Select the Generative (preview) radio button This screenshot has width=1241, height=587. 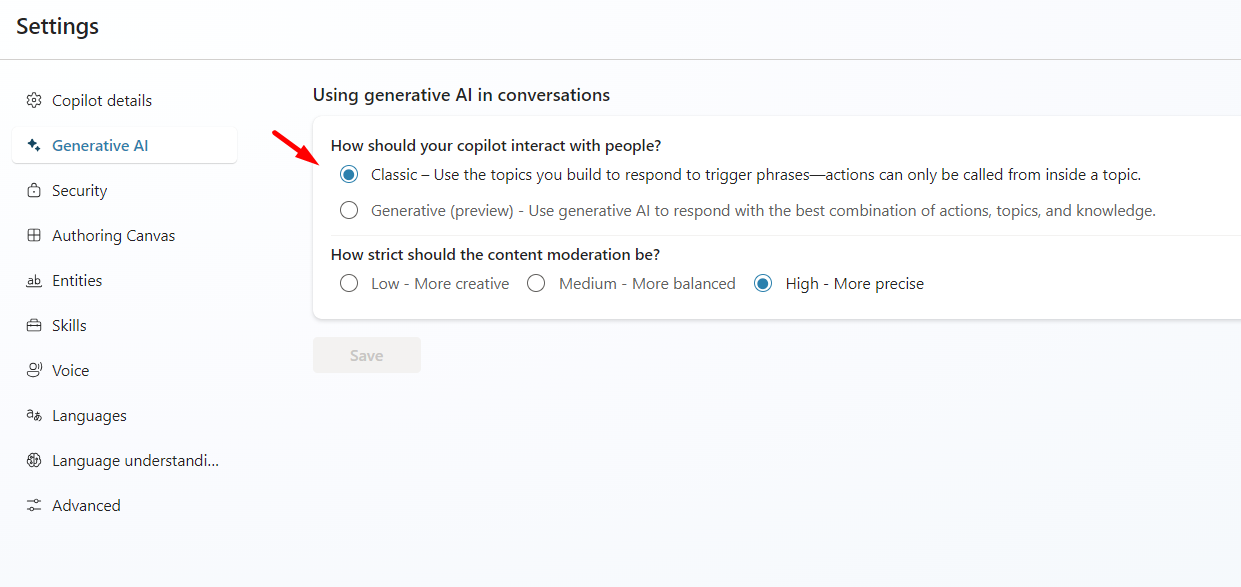[x=349, y=211]
